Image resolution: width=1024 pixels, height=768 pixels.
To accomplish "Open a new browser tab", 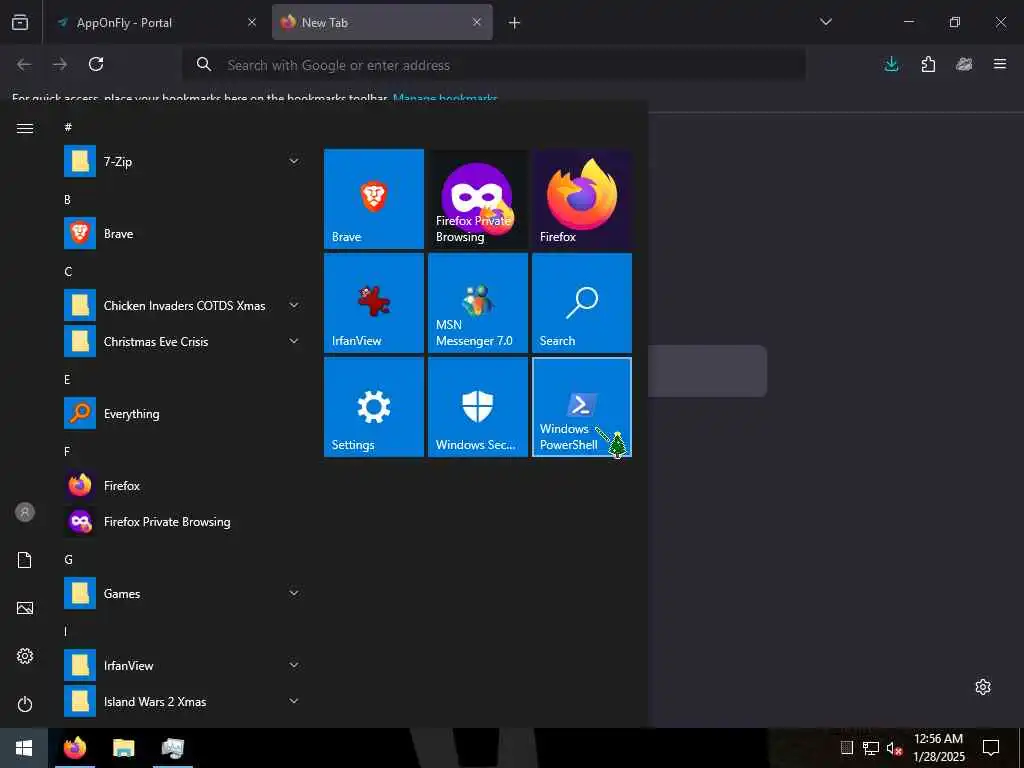I will tap(514, 23).
